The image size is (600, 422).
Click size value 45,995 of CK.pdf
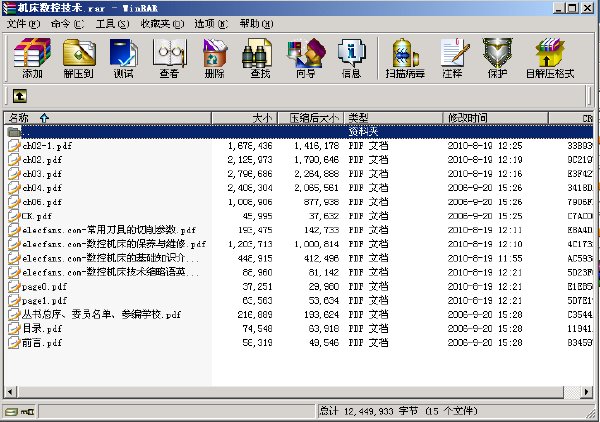pos(257,216)
